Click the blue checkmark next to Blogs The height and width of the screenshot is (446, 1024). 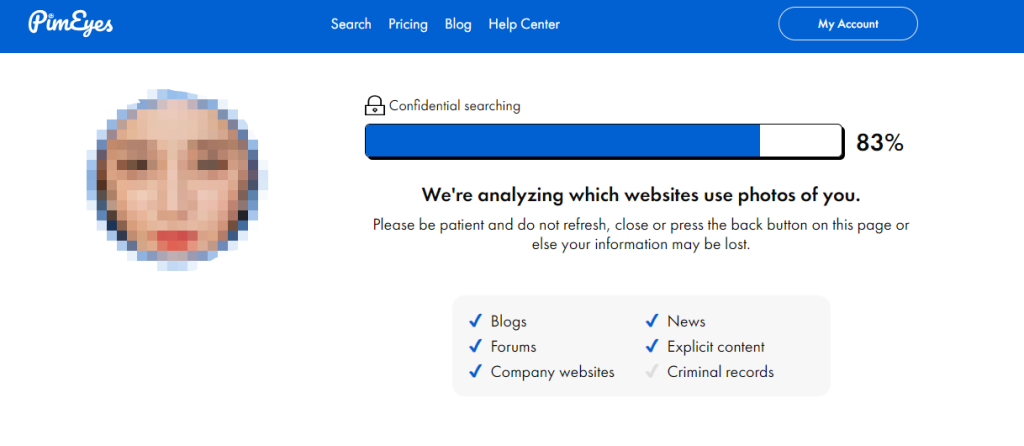476,321
